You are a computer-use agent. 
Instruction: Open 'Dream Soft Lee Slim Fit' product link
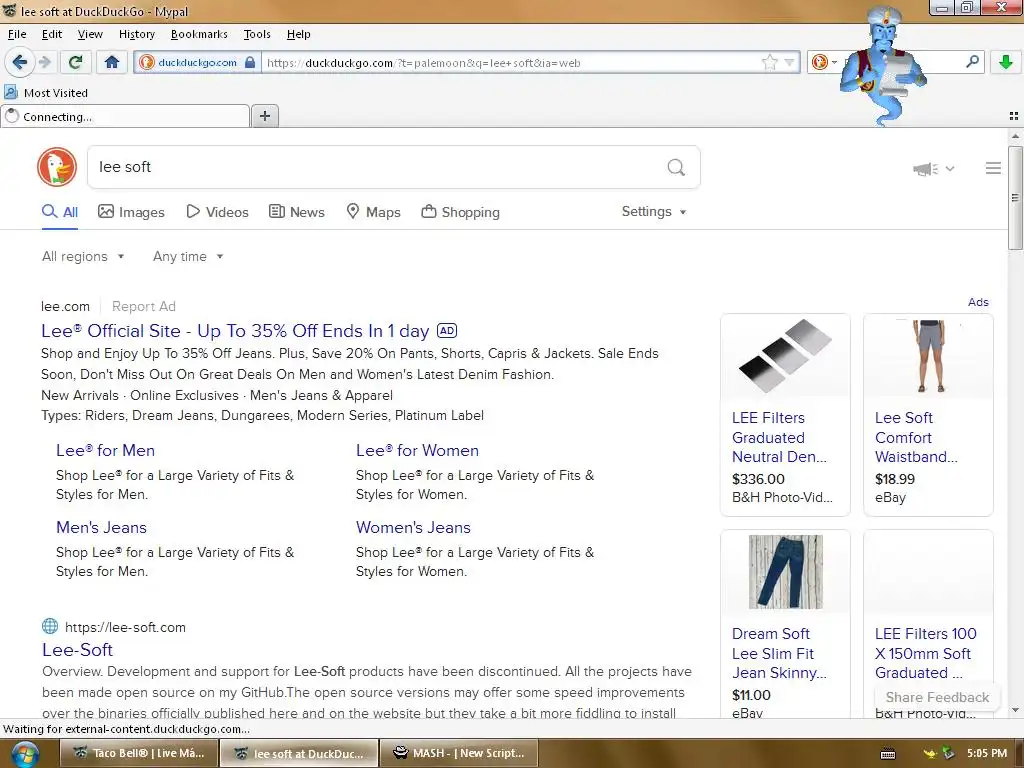(779, 653)
